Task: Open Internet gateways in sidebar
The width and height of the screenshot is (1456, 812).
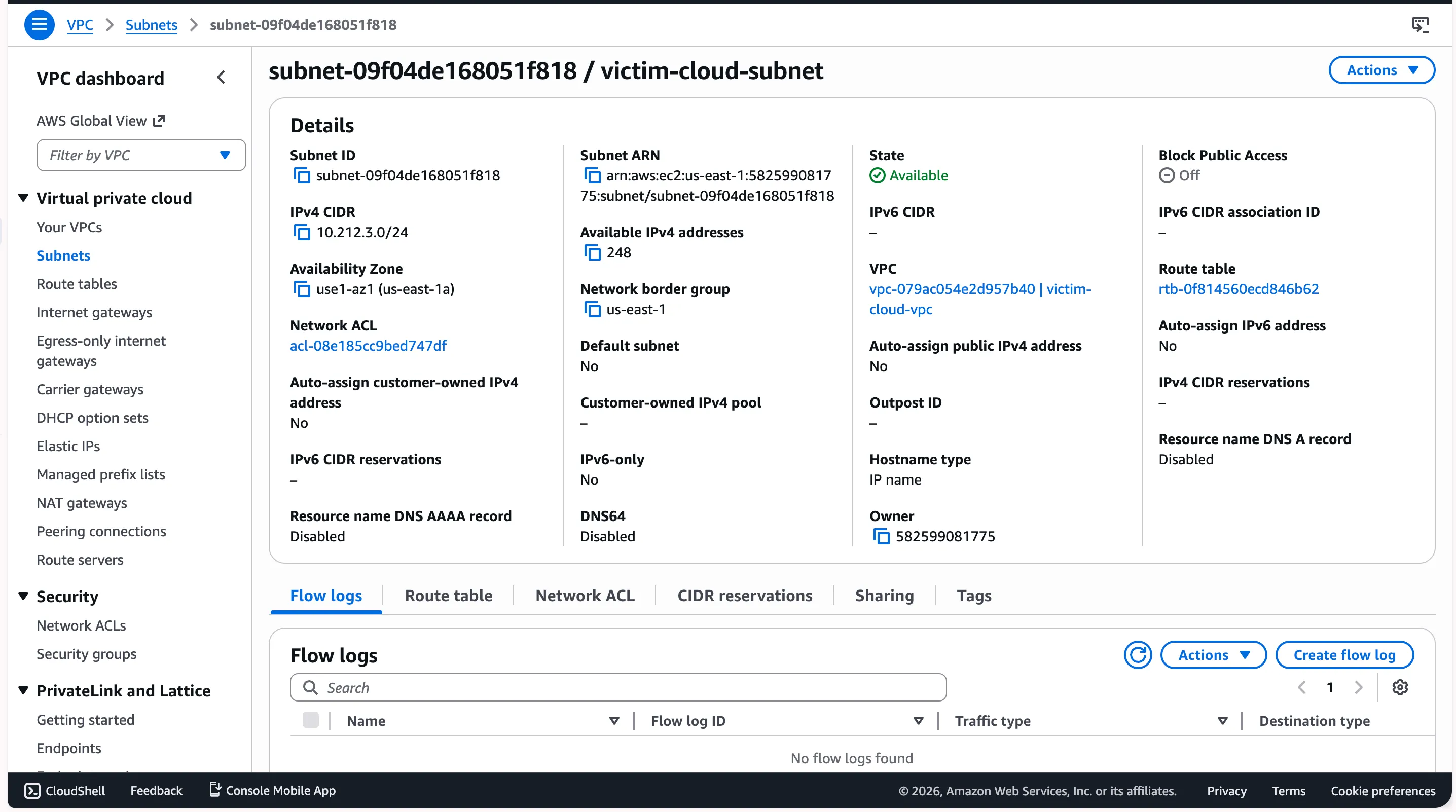Action: (x=94, y=312)
